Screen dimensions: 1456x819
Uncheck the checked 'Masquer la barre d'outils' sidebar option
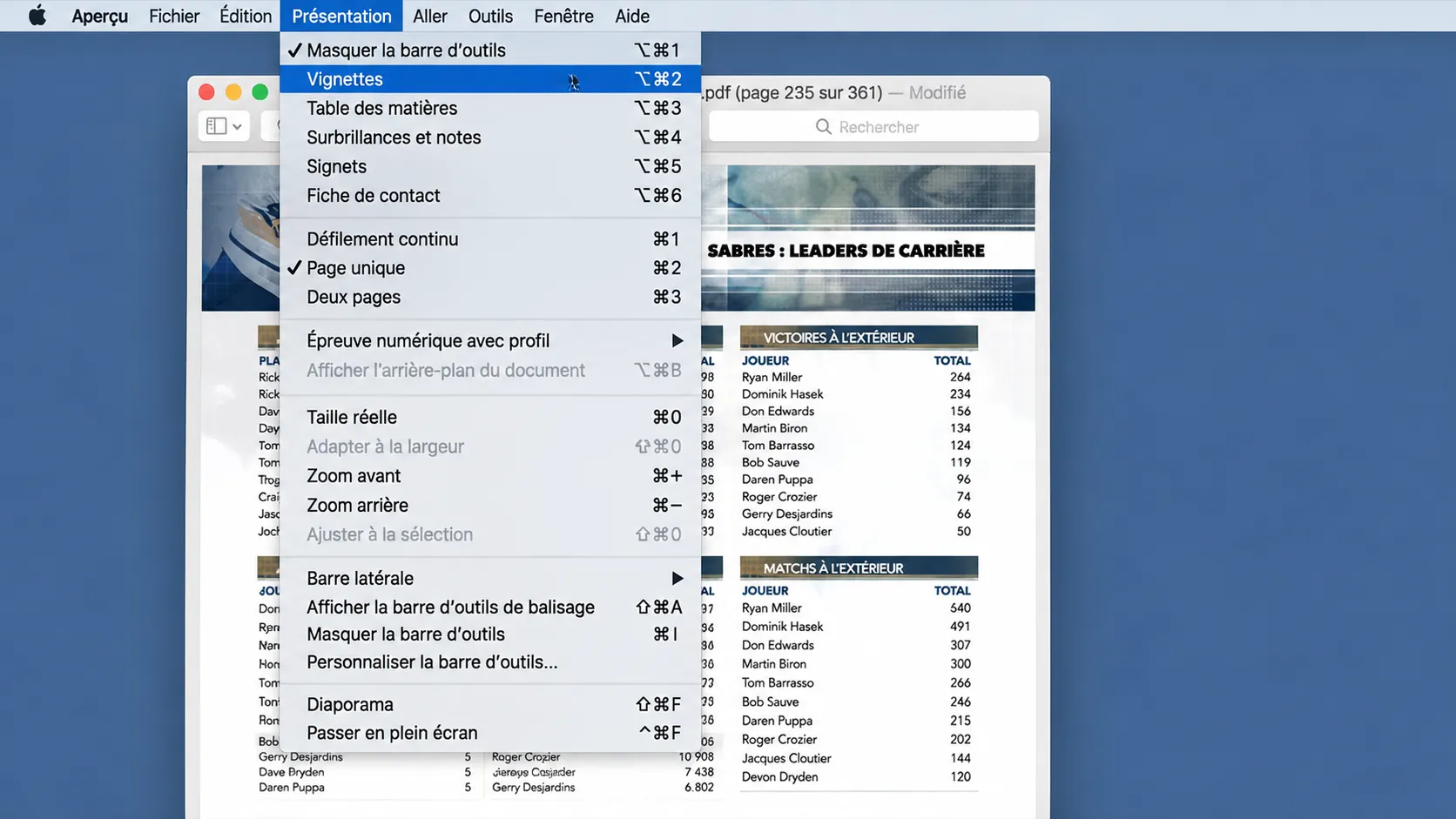490,50
